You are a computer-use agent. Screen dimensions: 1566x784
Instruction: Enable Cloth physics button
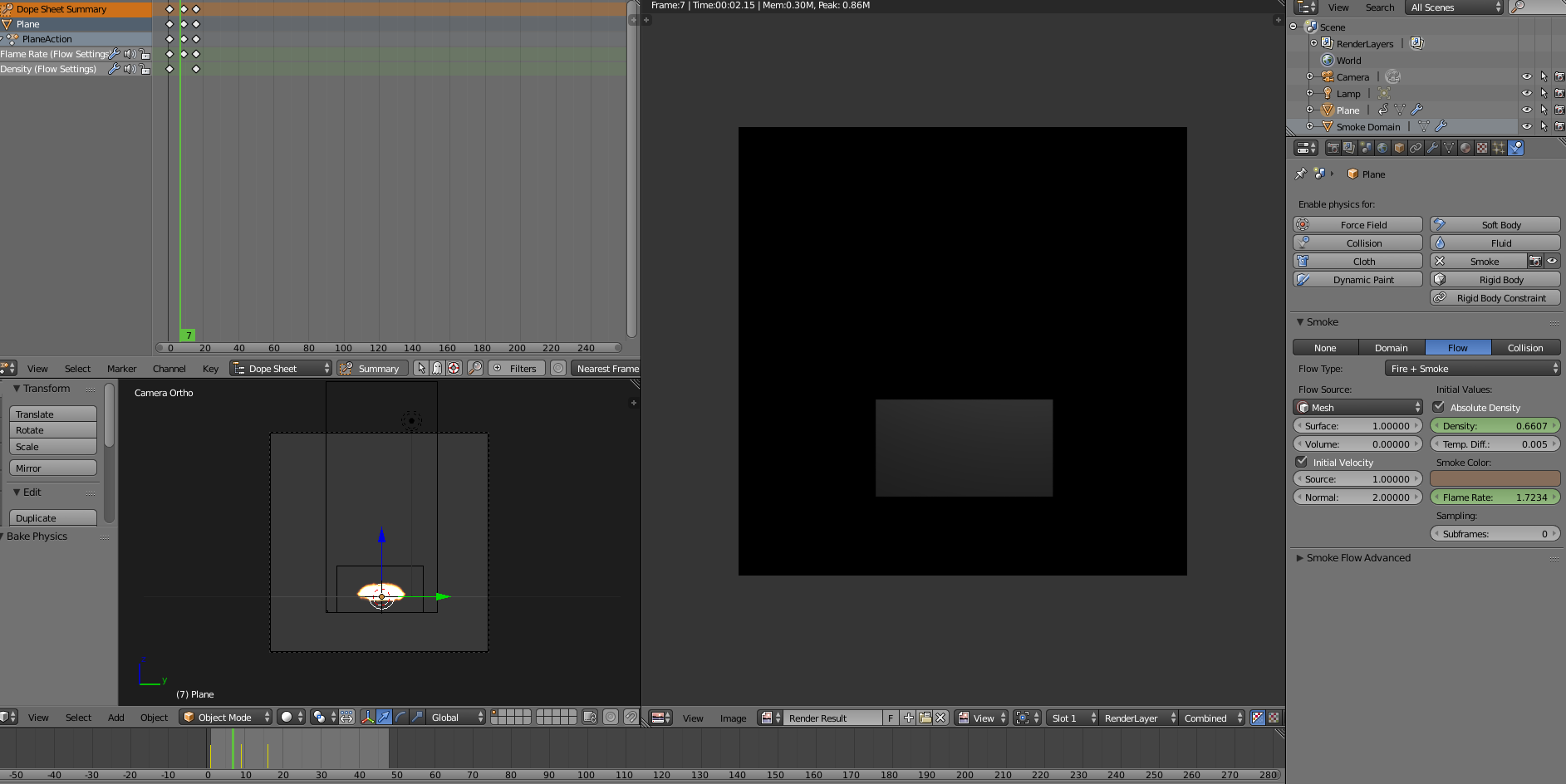(1357, 261)
